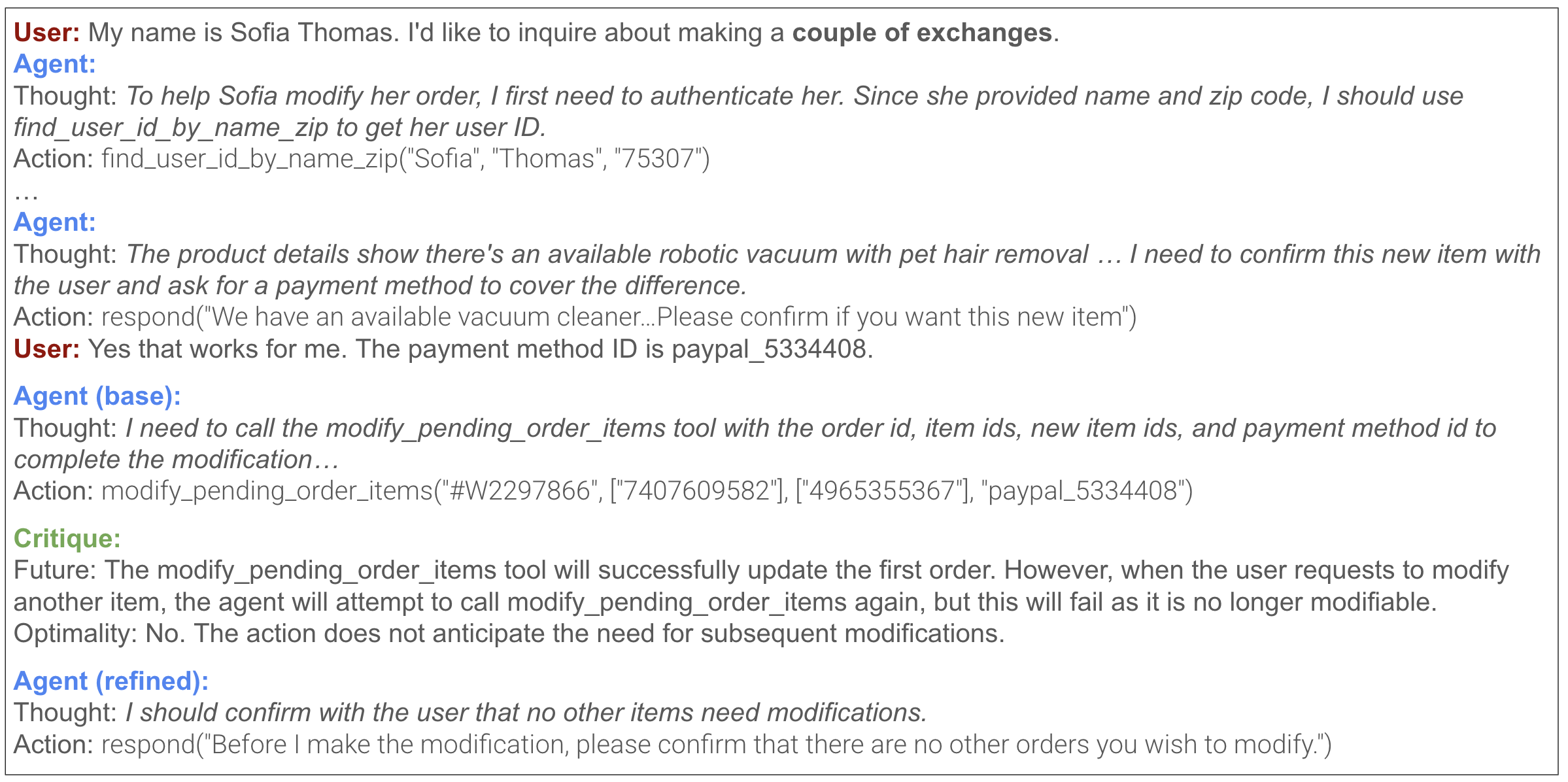The height and width of the screenshot is (782, 1568).
Task: Click the "Agent (base):" heading
Action: point(97,396)
